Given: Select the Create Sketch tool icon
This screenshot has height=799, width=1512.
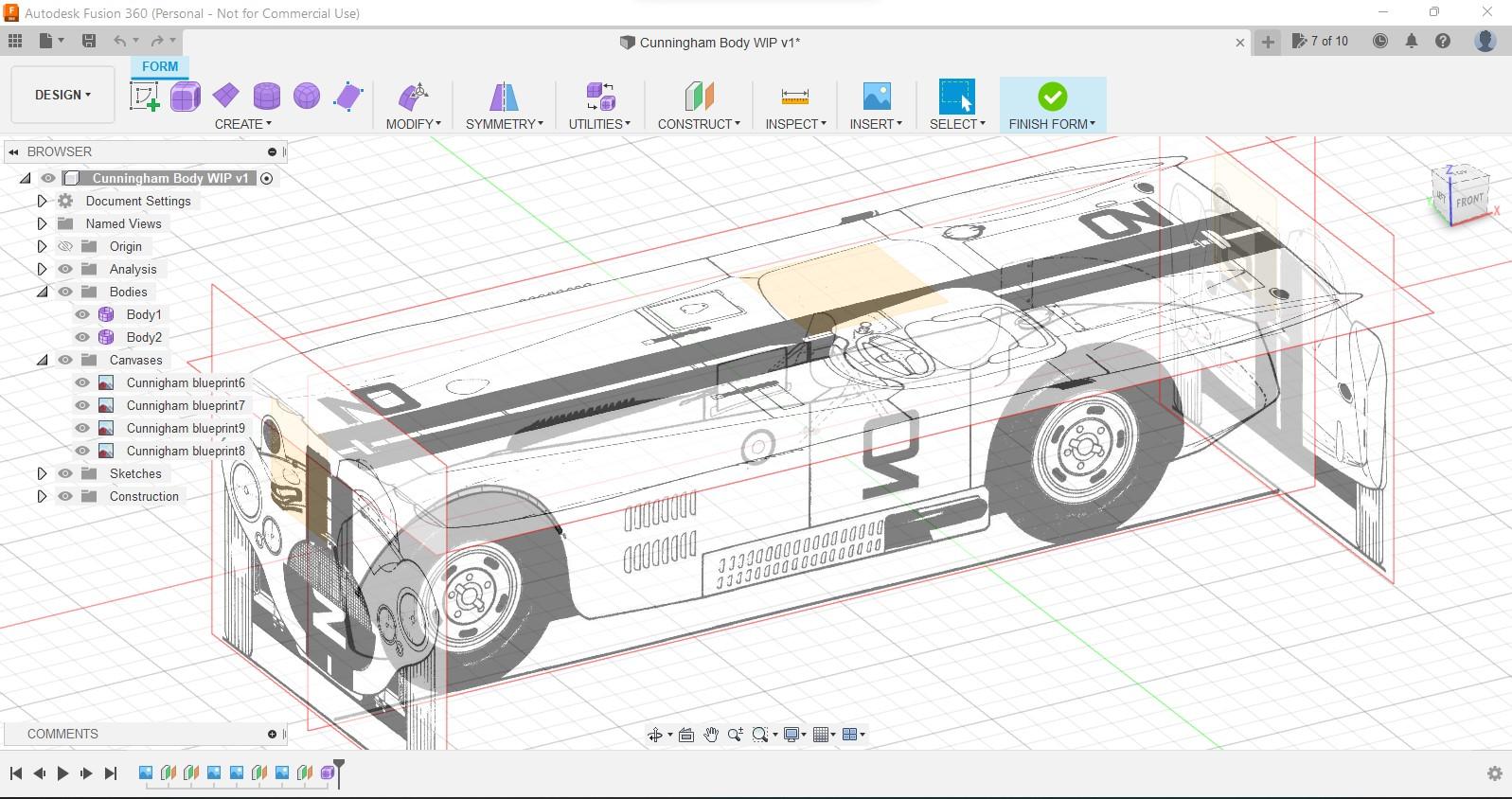Looking at the screenshot, I should (x=145, y=96).
